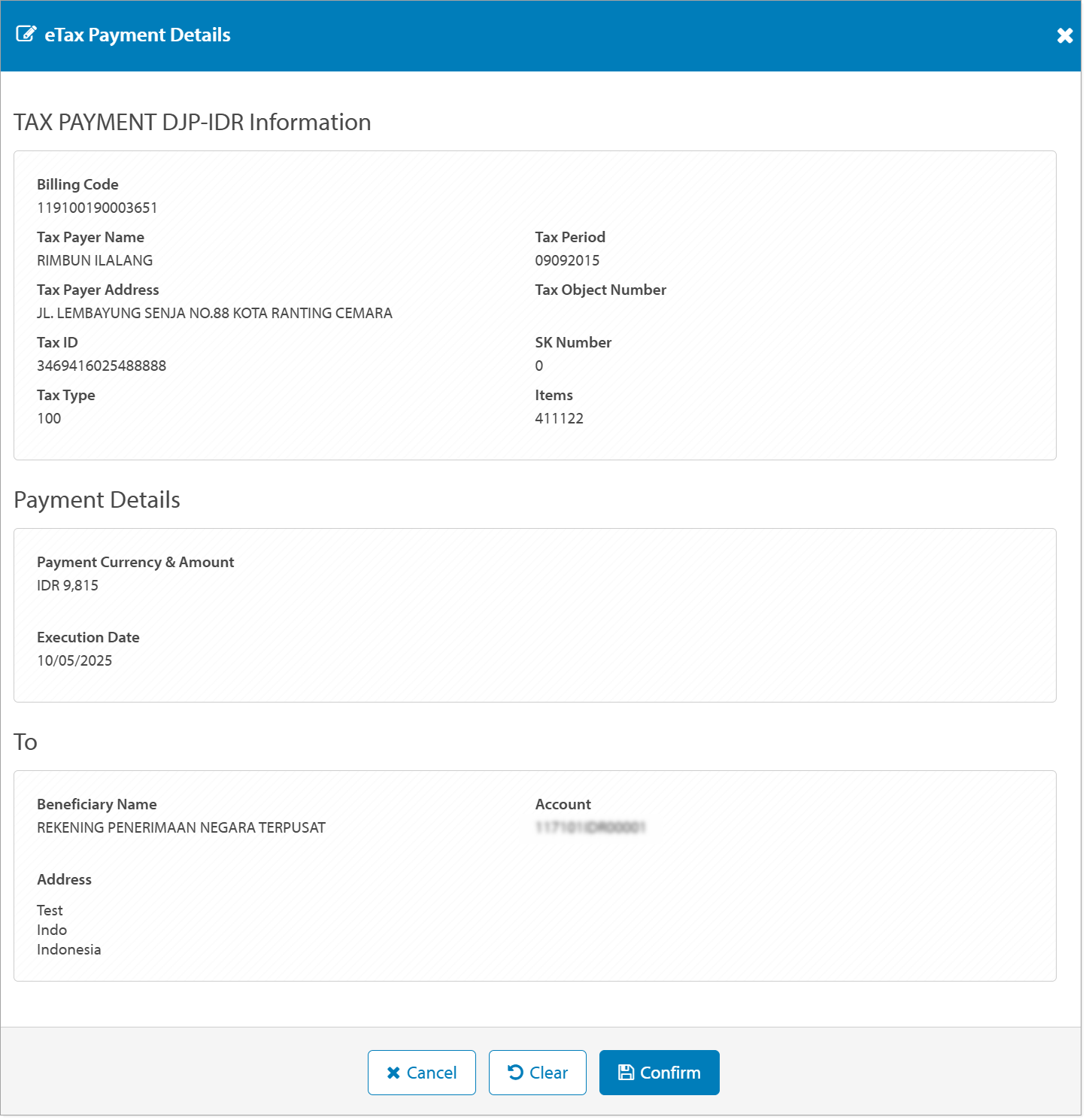Close the eTax Payment Details dialog
Image resolution: width=1086 pixels, height=1120 pixels.
tap(1064, 35)
